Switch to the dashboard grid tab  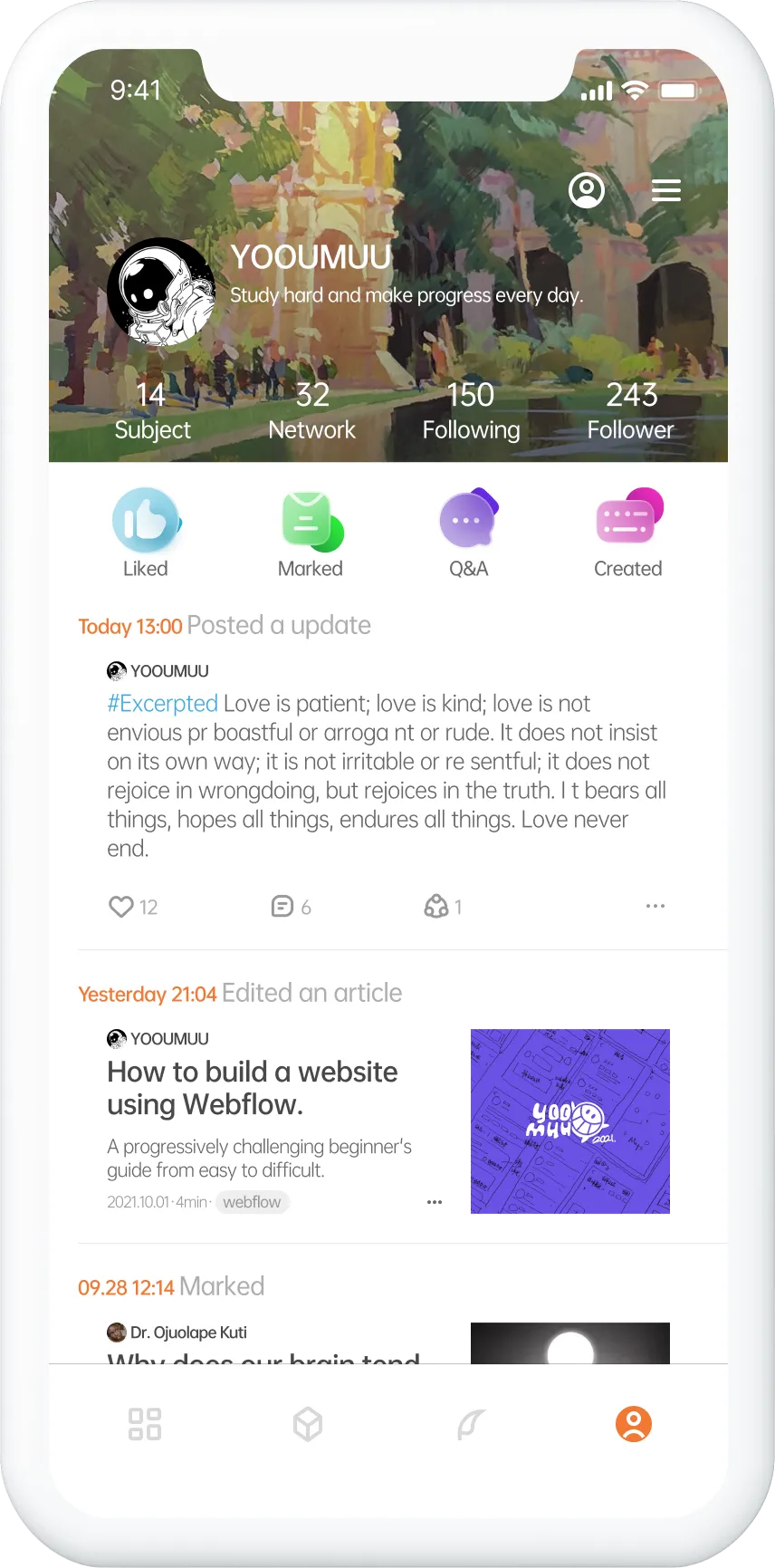click(145, 1424)
